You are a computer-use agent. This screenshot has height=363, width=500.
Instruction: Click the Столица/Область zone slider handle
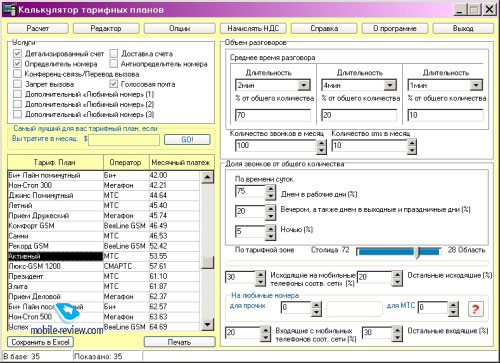pos(417,252)
